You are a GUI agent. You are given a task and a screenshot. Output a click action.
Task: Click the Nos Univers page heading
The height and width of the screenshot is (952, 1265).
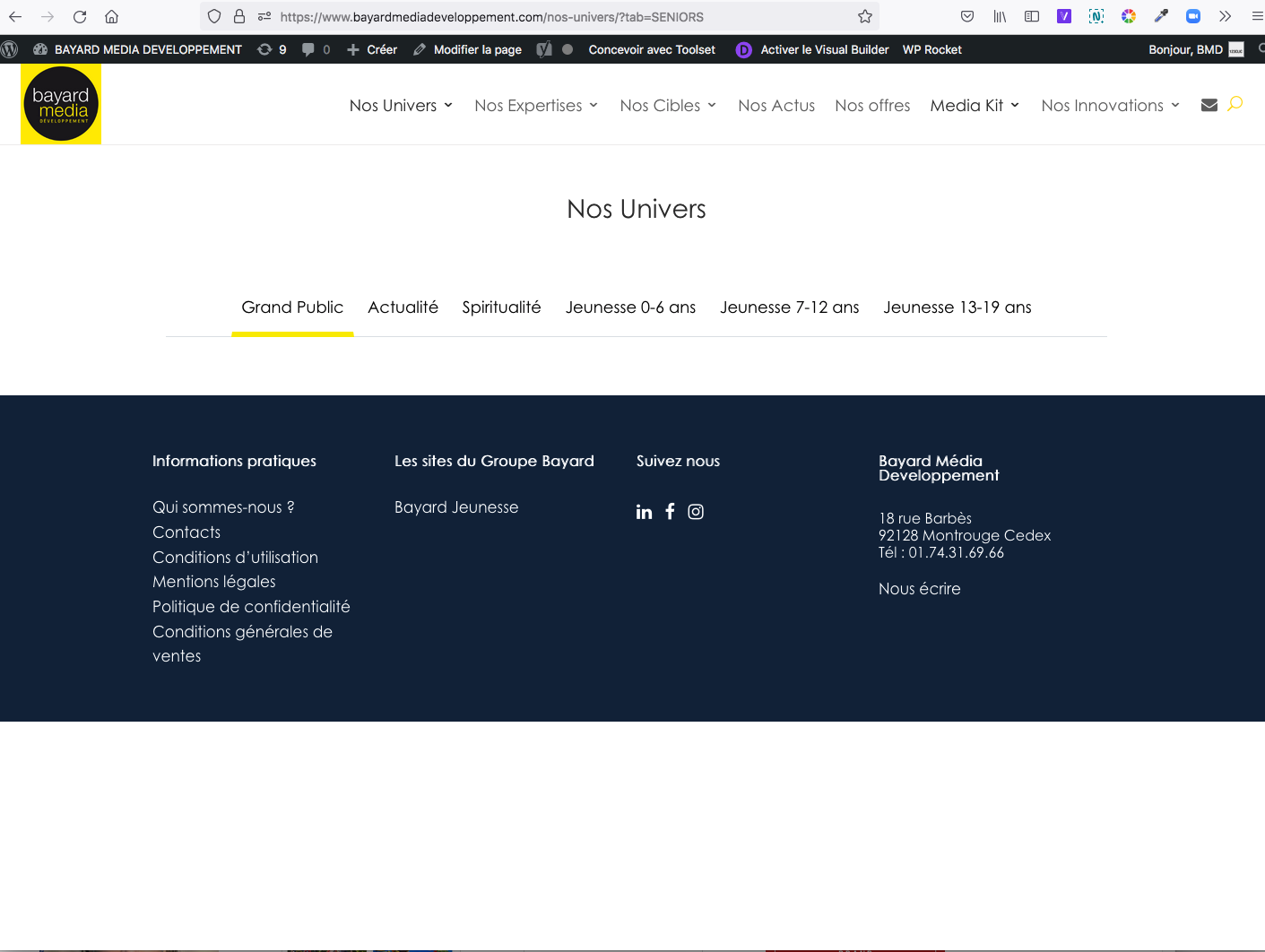coord(637,209)
